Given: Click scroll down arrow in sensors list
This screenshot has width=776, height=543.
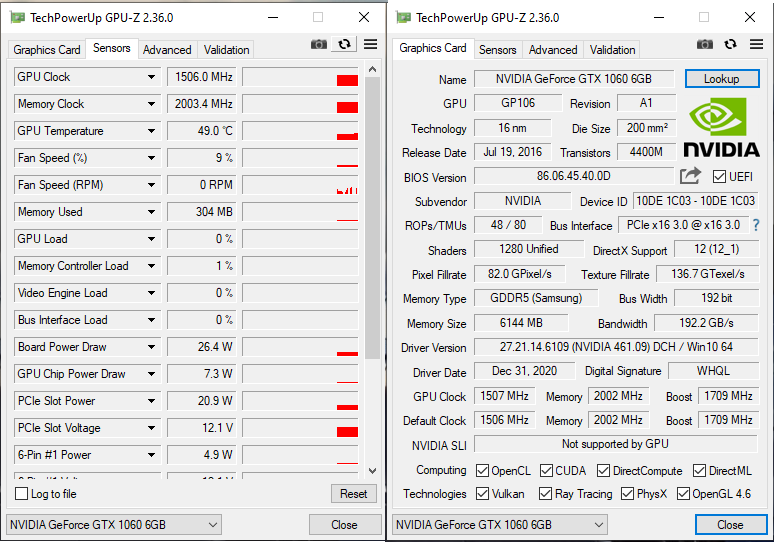Looking at the screenshot, I should (x=373, y=471).
